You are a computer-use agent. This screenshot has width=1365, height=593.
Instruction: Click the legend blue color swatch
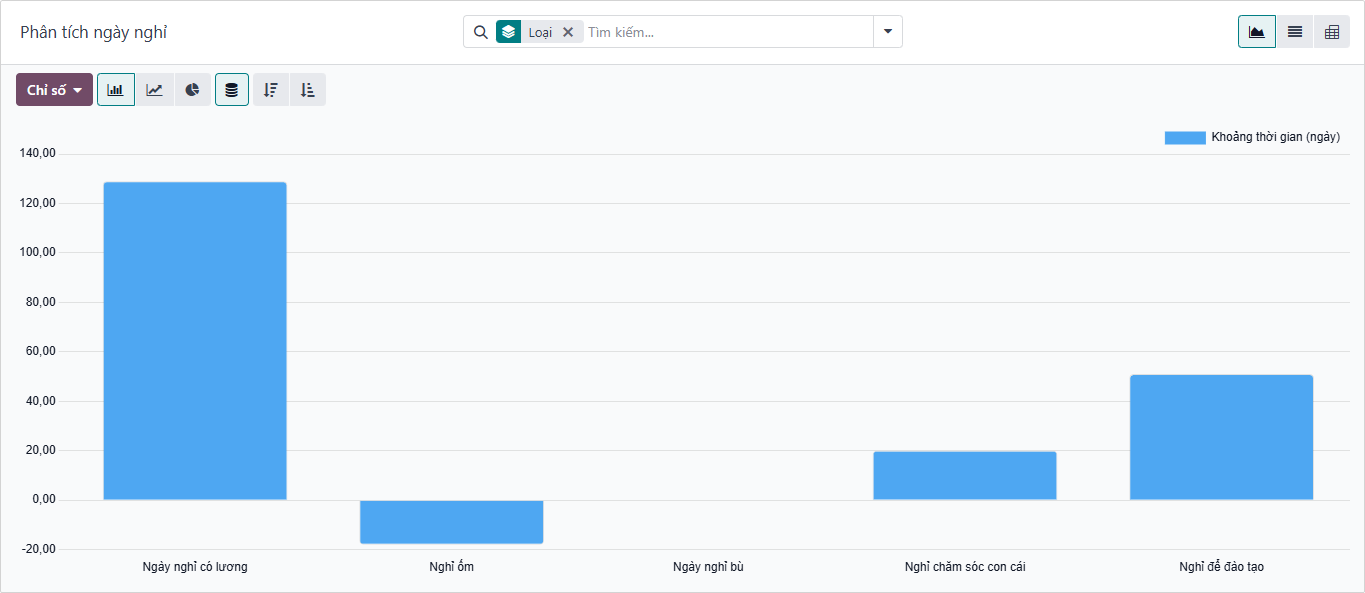point(1185,138)
